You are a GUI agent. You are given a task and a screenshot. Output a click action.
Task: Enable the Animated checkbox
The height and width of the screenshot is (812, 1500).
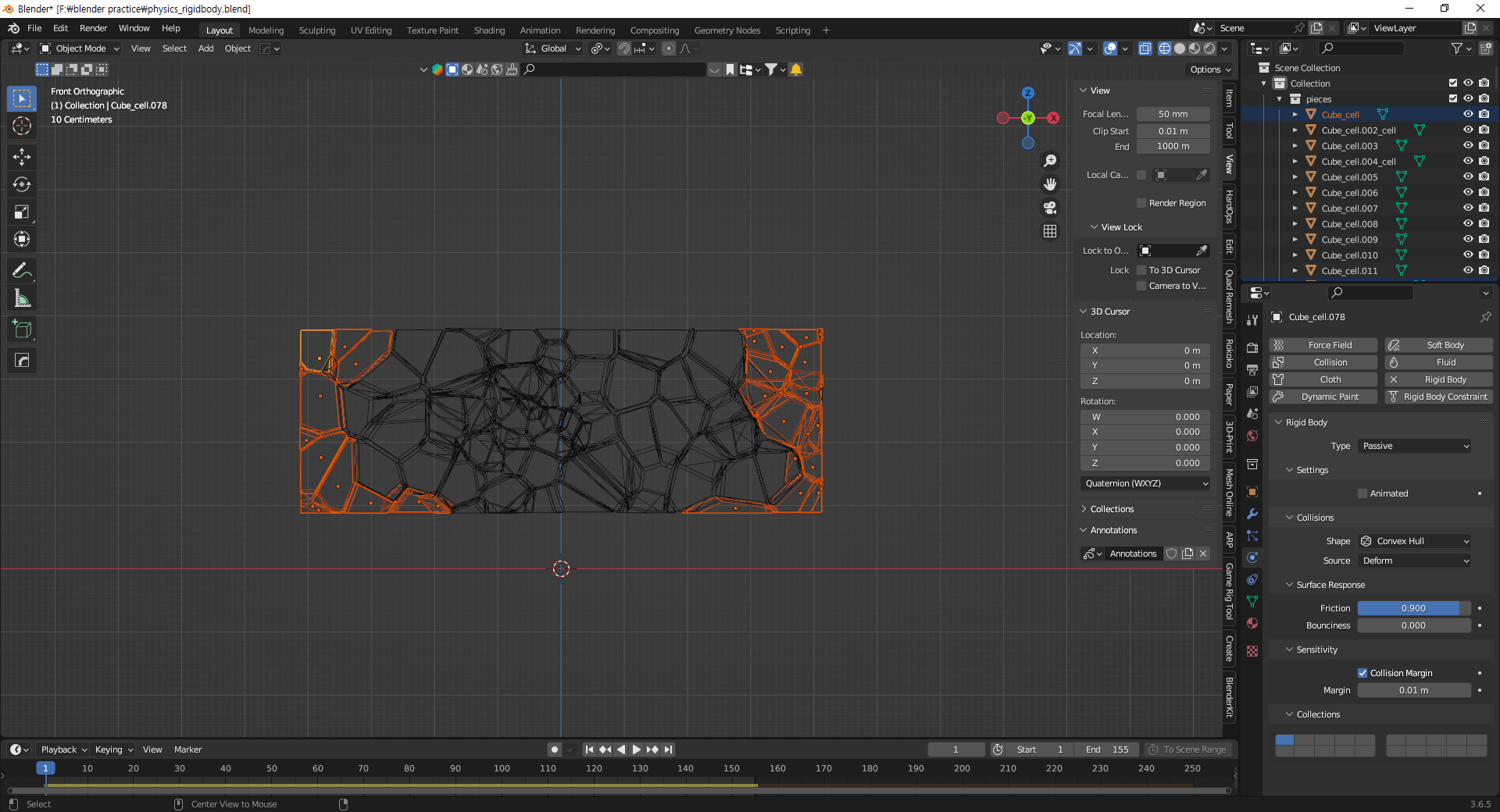point(1362,493)
